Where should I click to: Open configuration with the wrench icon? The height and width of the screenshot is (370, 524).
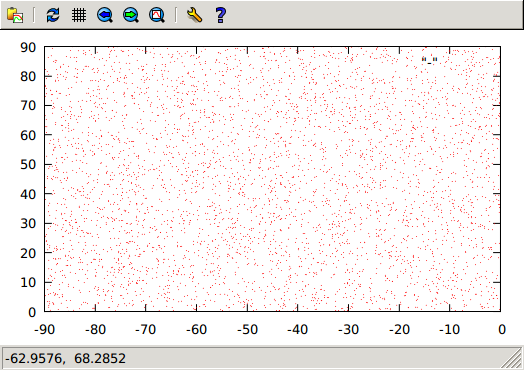(194, 15)
